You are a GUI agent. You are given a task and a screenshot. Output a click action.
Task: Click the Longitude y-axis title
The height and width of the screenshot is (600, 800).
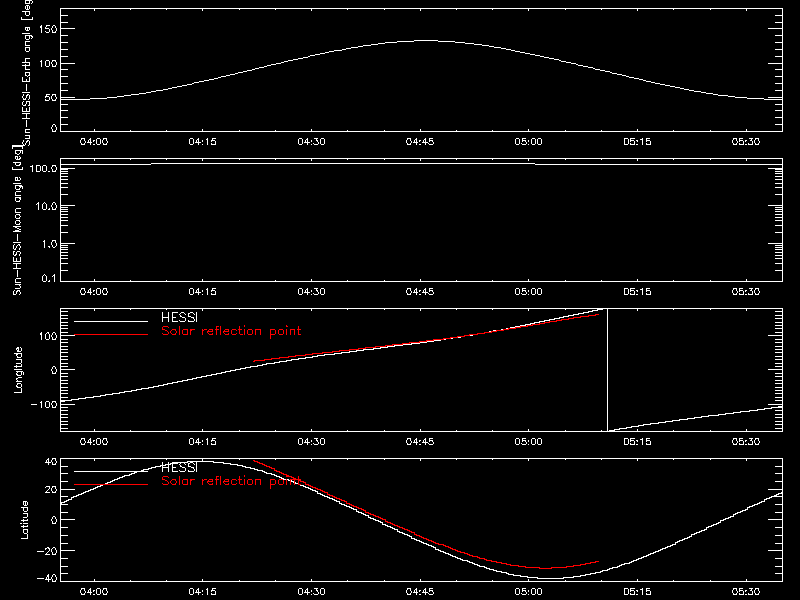tap(18, 370)
